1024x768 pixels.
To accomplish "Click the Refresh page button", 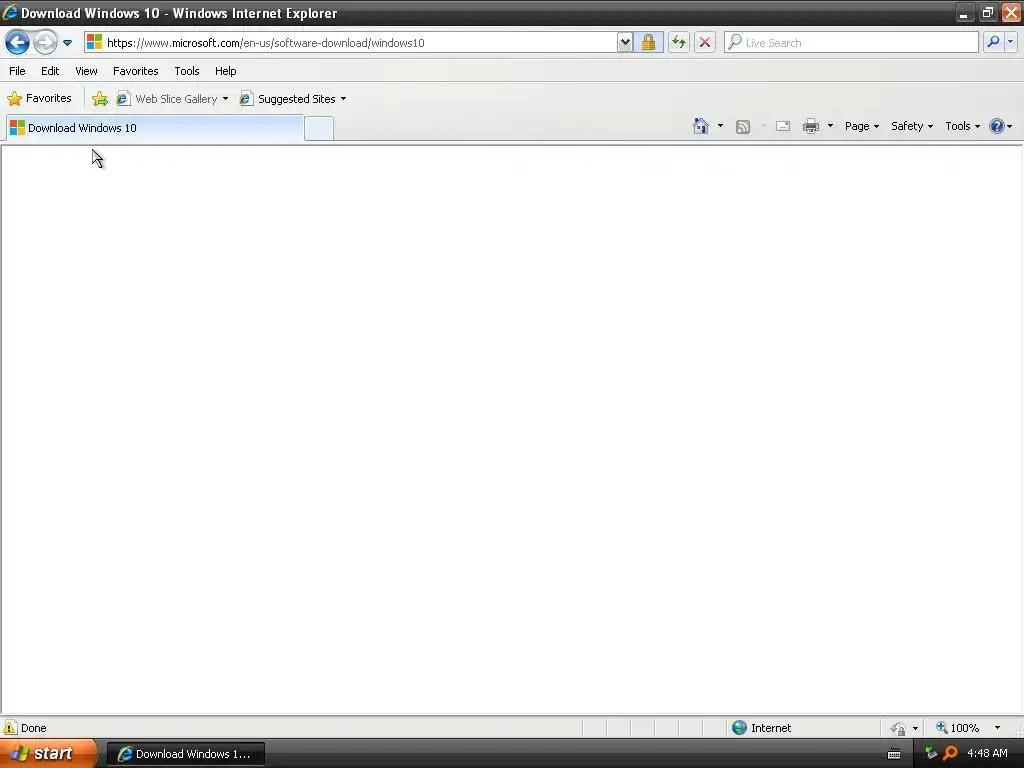I will click(679, 42).
